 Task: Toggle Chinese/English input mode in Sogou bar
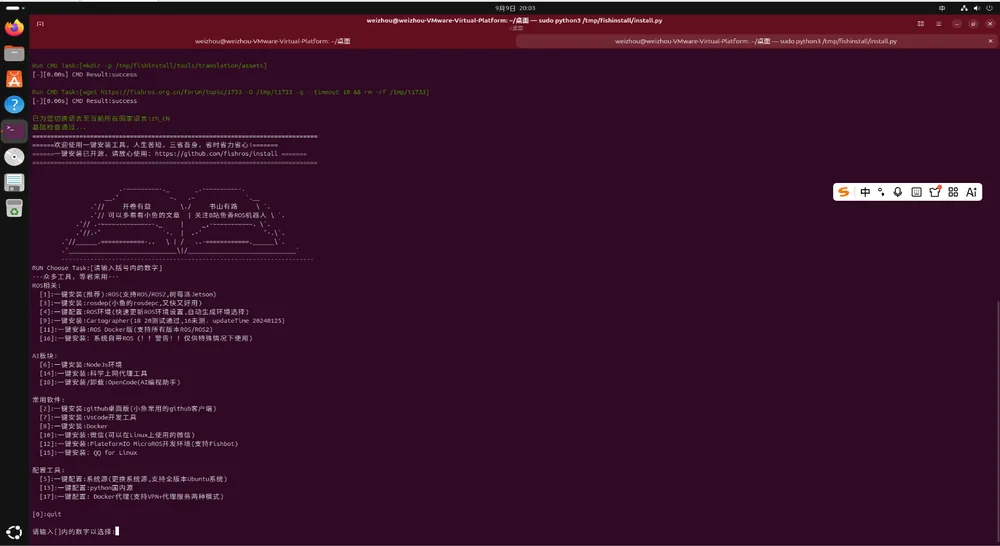865,192
